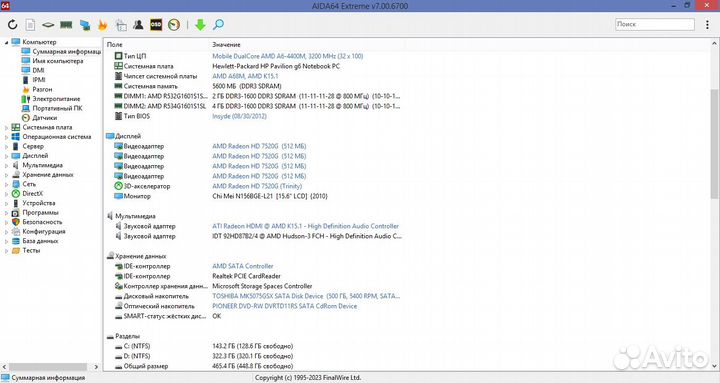720x383 pixels.
Task: Select the Realtek PCIE CardReader value
Action: point(246,276)
